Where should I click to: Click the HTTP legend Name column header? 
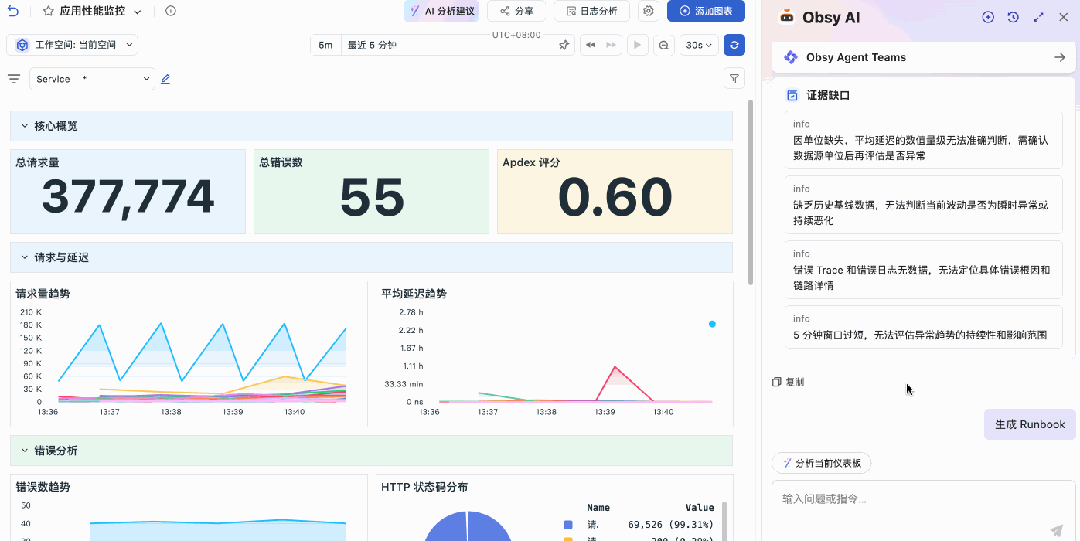[598, 507]
